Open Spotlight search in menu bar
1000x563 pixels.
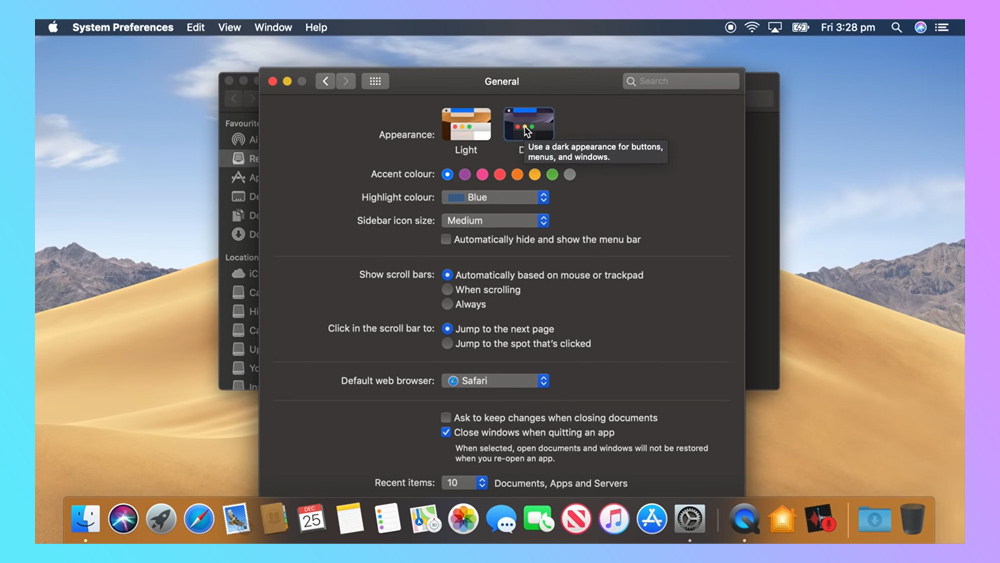pos(897,27)
